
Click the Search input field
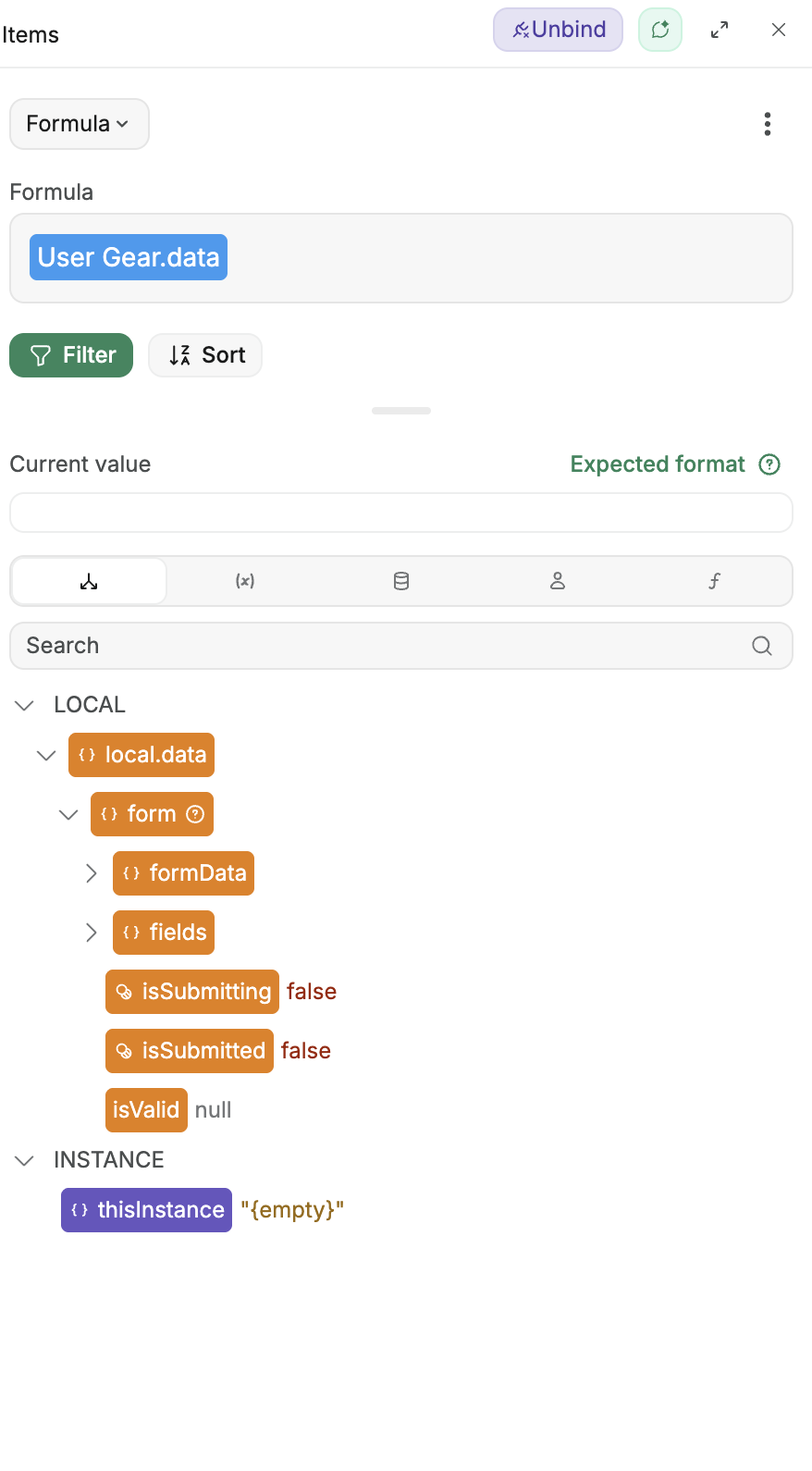click(x=379, y=646)
